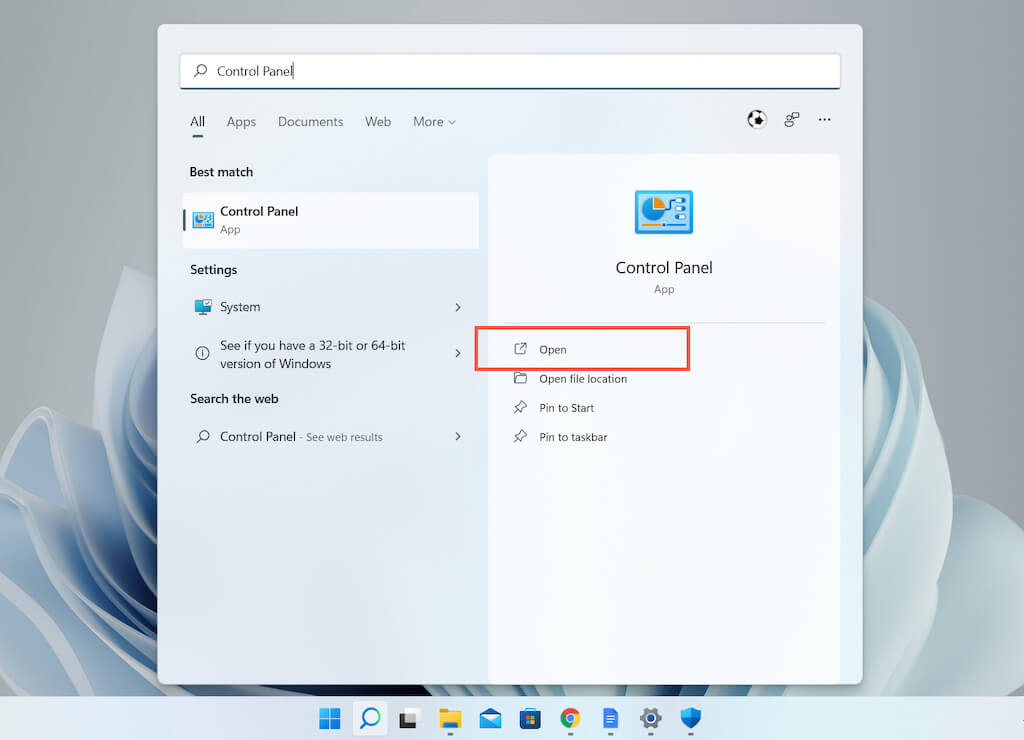Click the System monitor icon
The height and width of the screenshot is (740, 1024).
click(203, 307)
